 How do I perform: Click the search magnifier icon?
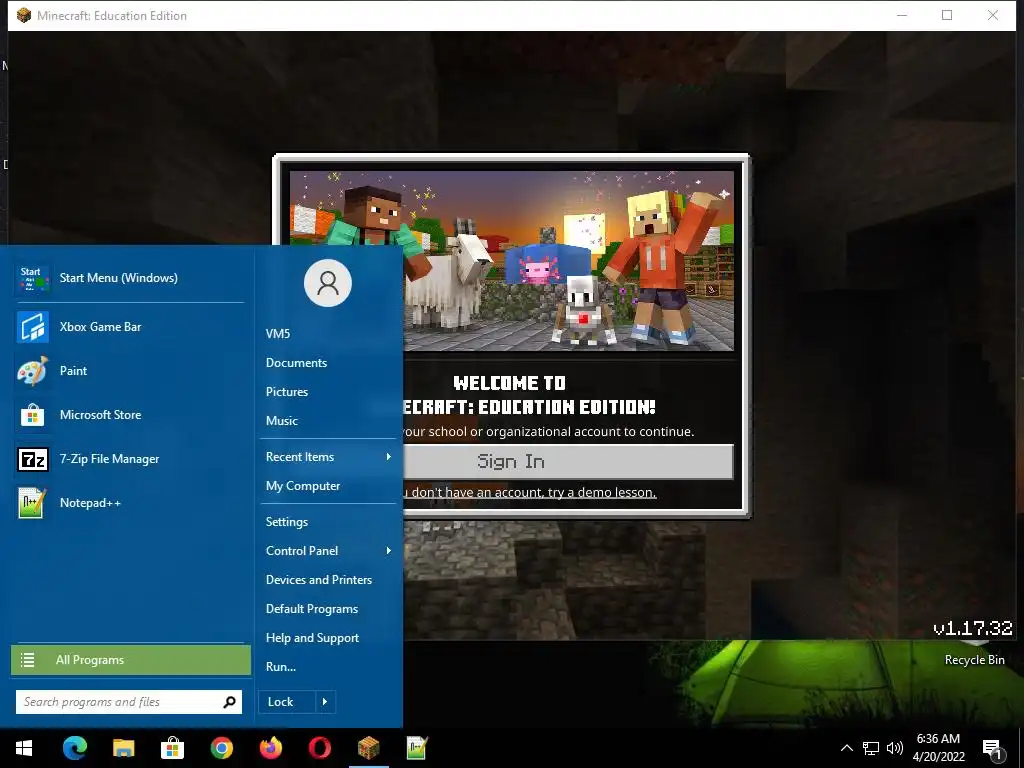pos(229,702)
